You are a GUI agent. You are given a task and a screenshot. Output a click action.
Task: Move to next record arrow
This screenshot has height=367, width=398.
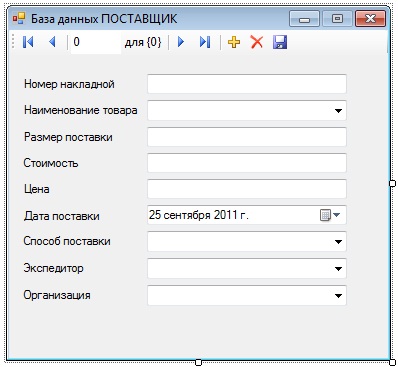(x=181, y=42)
